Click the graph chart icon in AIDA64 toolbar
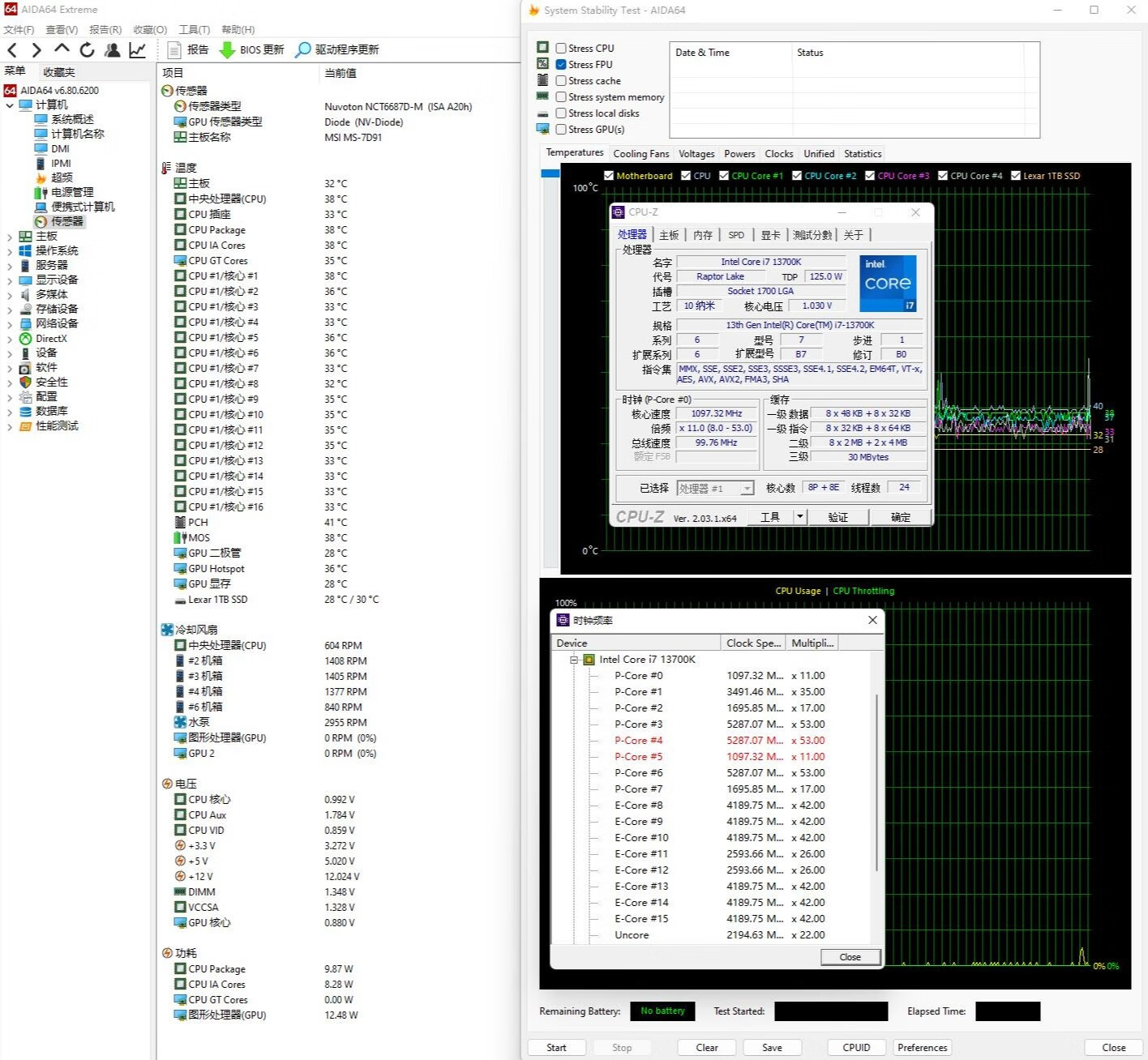Screen dimensions: 1148x1060 click(138, 50)
